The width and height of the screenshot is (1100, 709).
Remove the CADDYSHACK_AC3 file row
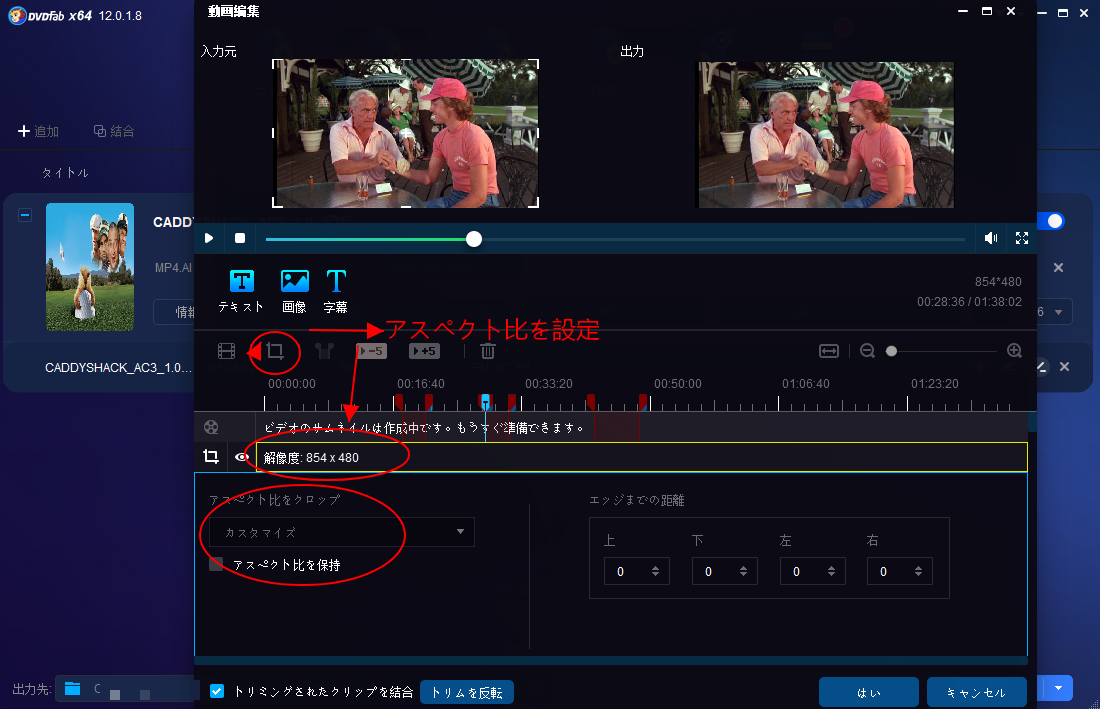[x=1064, y=367]
